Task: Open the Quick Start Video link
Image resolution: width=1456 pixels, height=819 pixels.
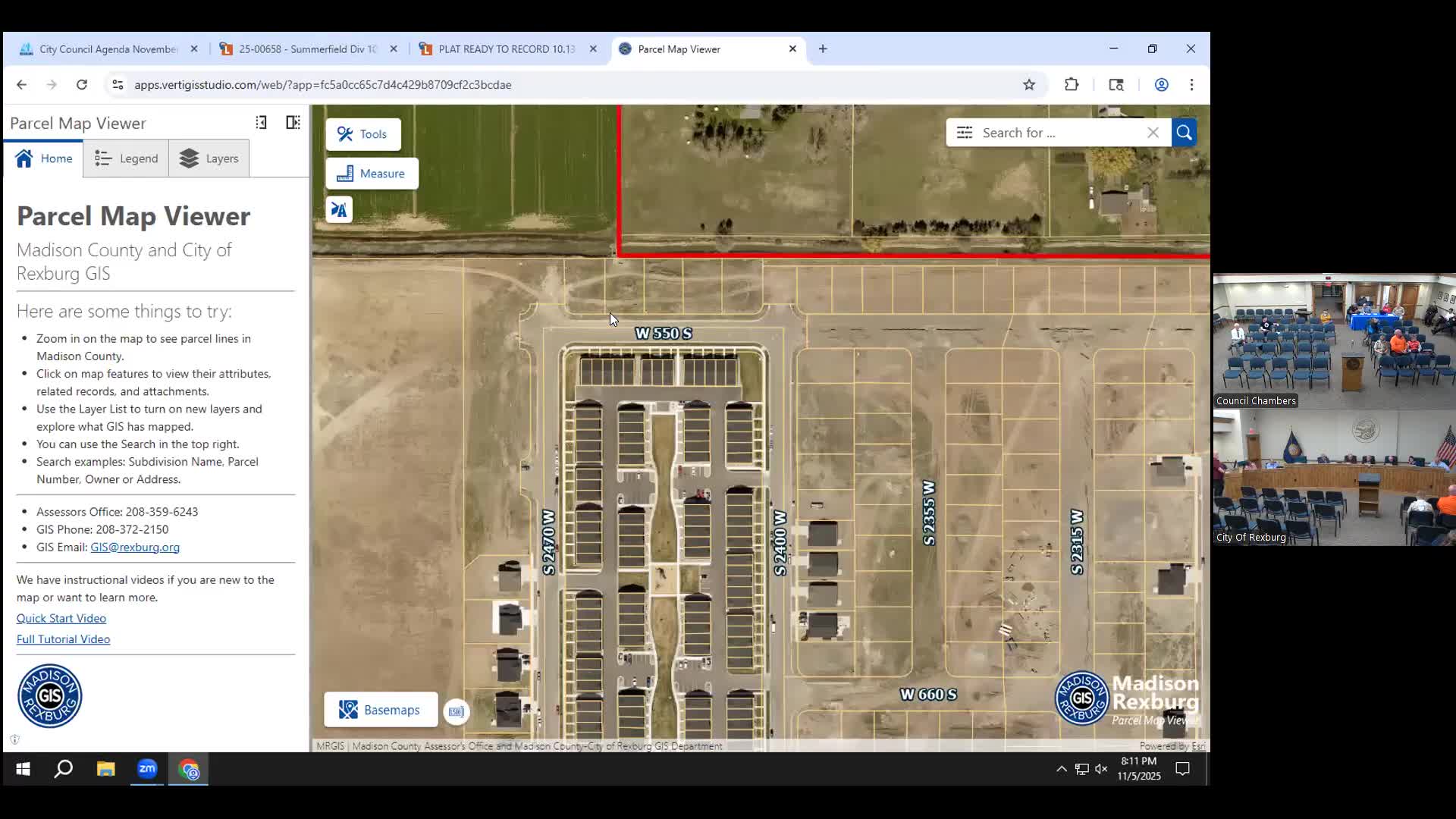Action: (x=61, y=617)
